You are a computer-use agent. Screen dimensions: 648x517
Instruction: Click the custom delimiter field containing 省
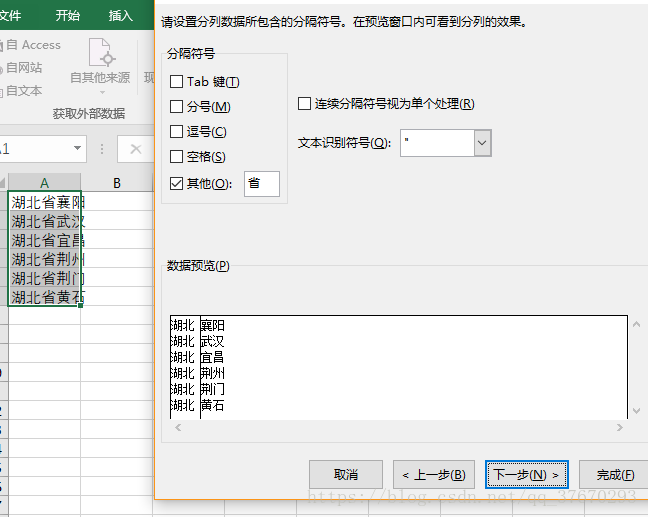click(262, 183)
